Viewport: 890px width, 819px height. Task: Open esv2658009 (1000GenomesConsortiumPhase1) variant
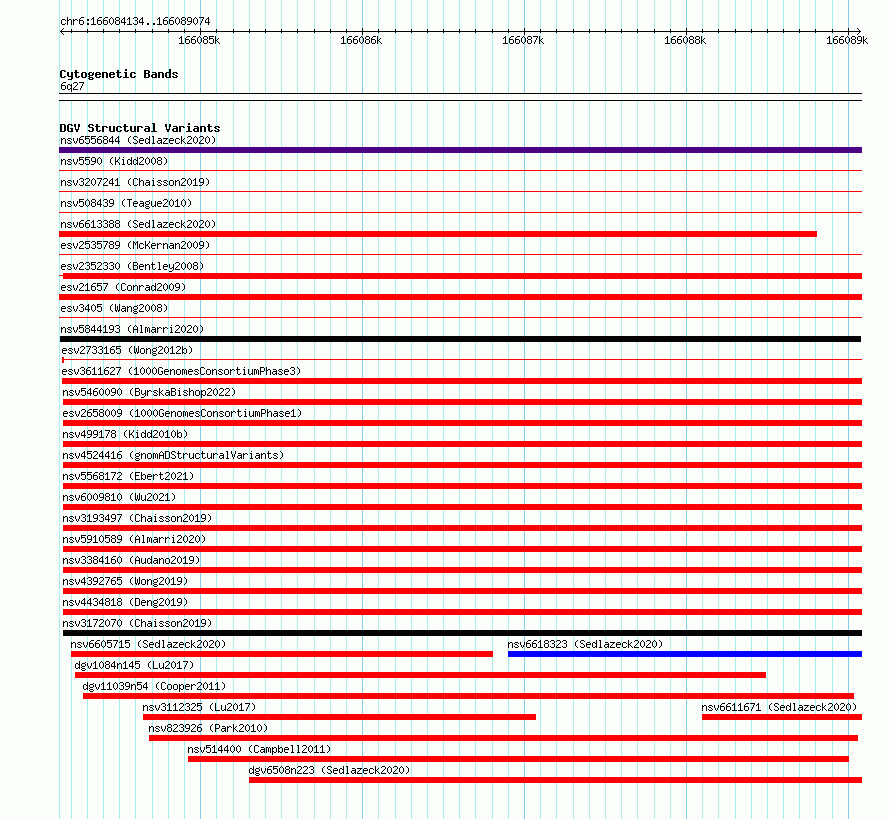182,413
